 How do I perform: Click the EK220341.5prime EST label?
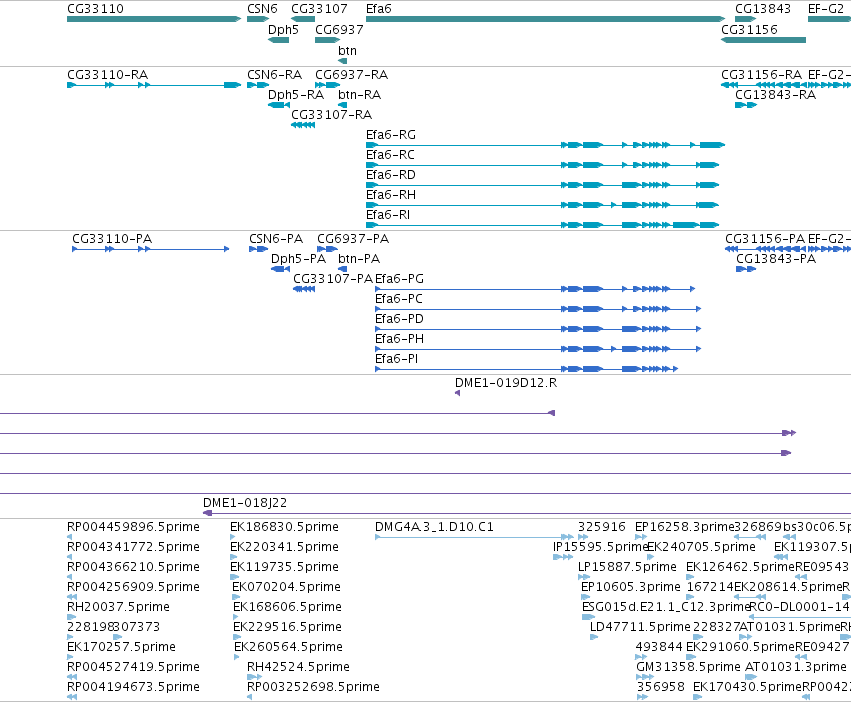click(x=284, y=547)
